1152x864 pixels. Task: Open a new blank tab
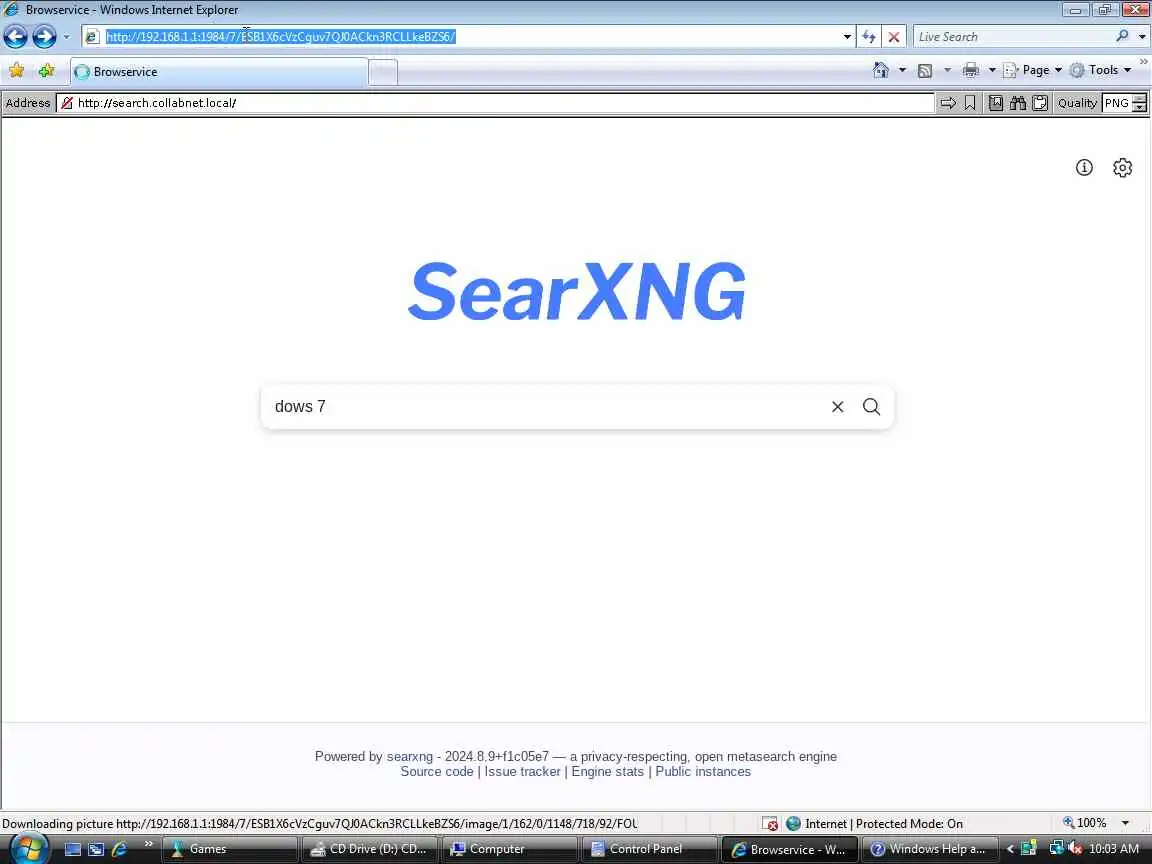pyautogui.click(x=383, y=72)
